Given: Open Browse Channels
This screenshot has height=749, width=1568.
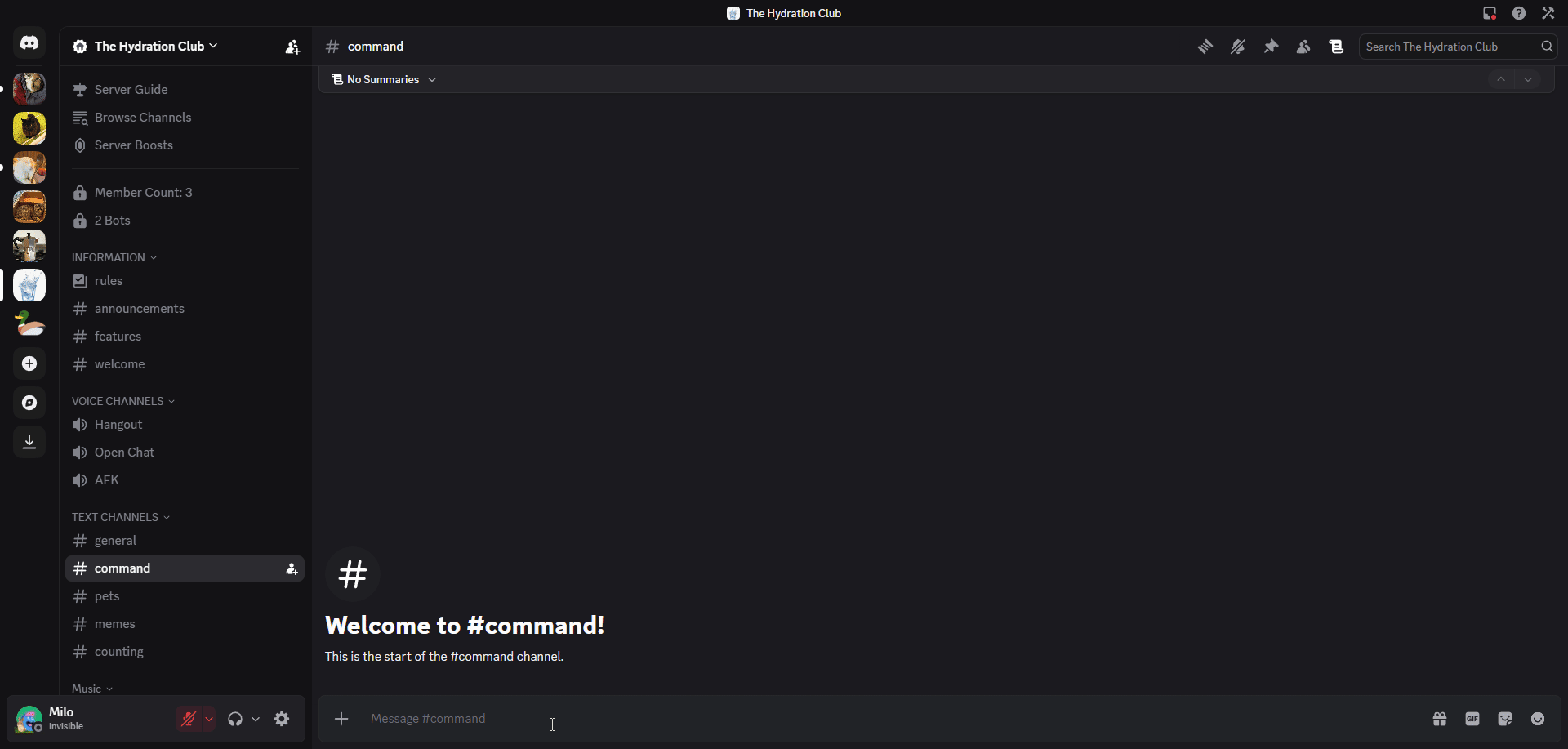Looking at the screenshot, I should 185,118.
